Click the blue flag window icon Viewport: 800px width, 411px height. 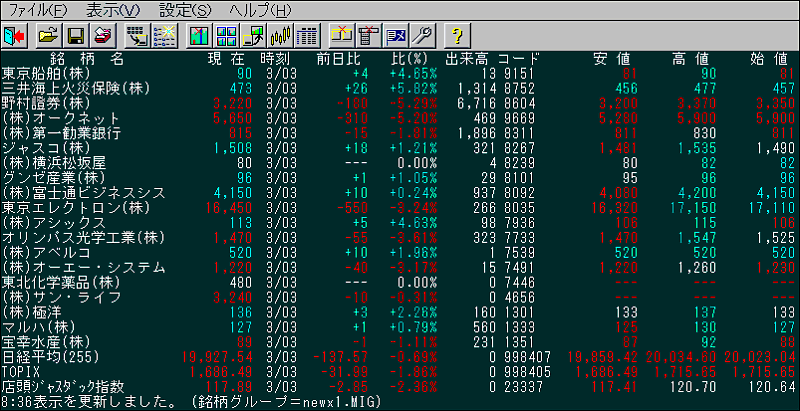397,36
